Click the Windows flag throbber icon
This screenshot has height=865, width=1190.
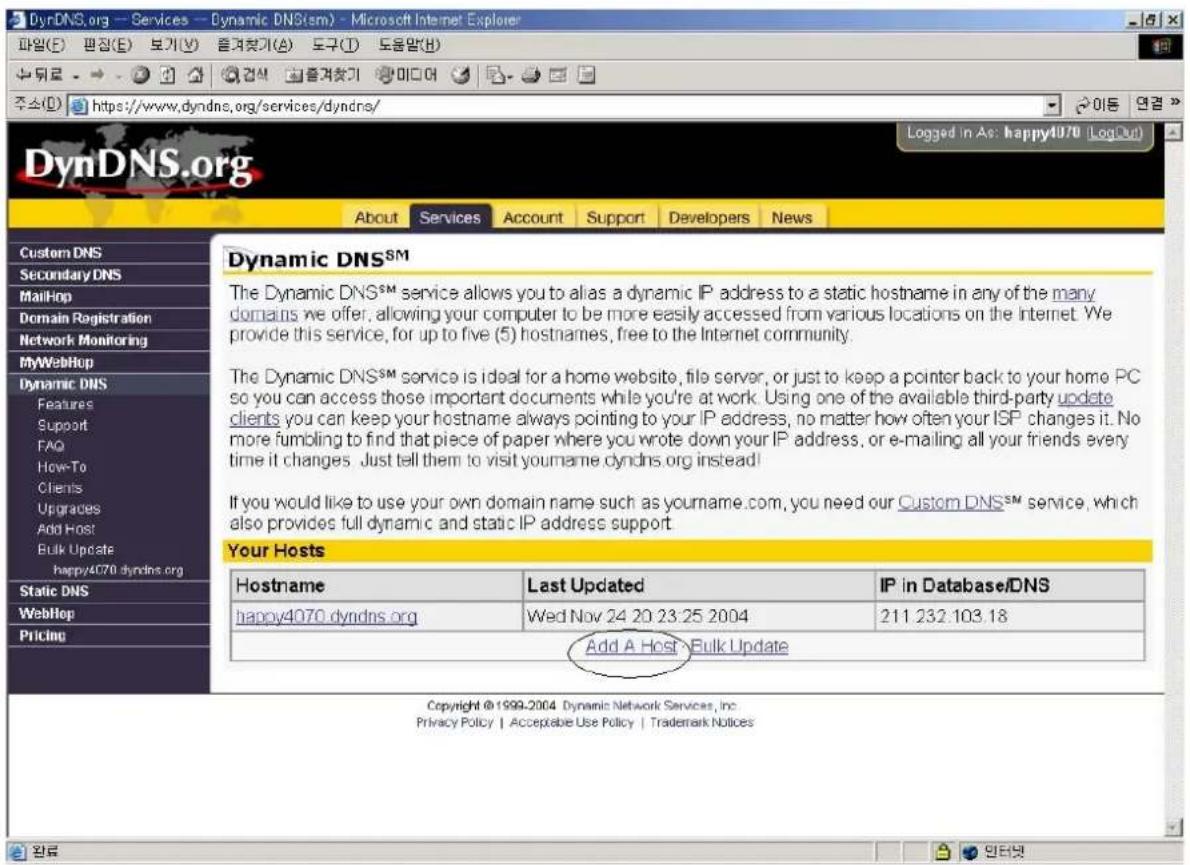pyautogui.click(x=1161, y=47)
